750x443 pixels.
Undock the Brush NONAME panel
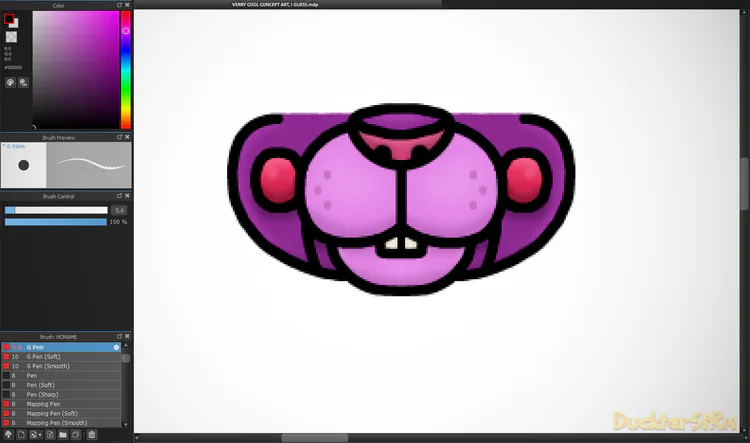120,336
